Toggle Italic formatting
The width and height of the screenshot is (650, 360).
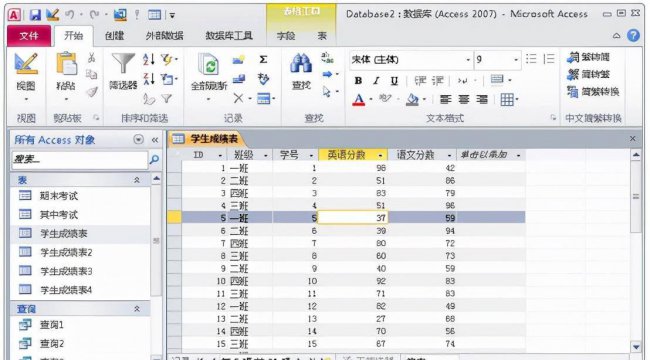coord(376,81)
